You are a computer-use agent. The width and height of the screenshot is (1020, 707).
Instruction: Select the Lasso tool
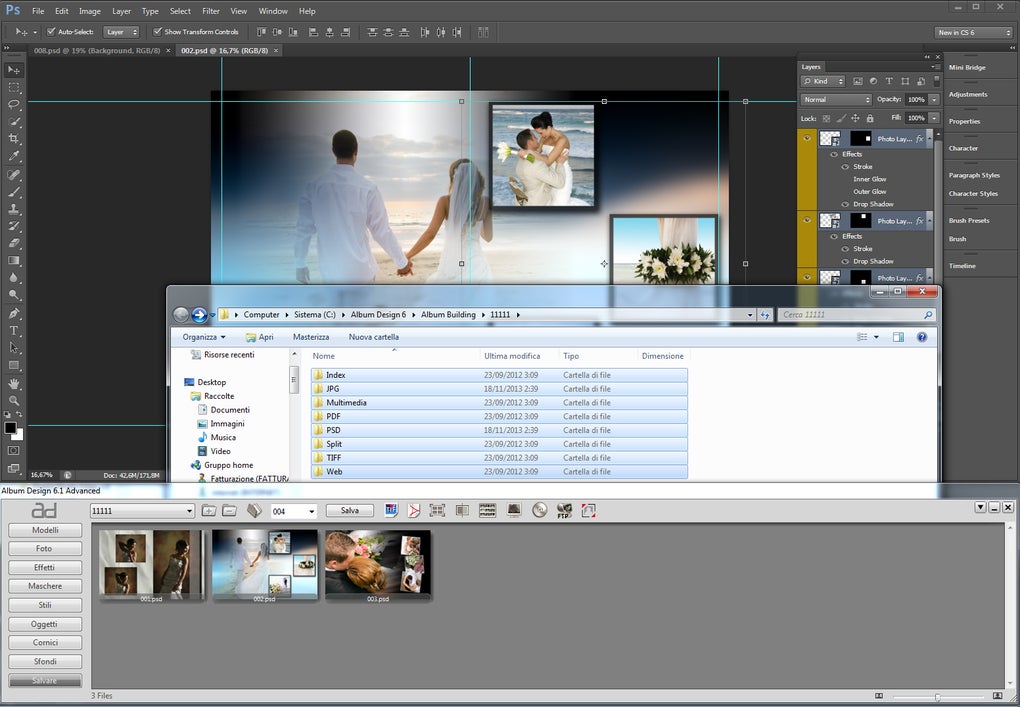[14, 104]
